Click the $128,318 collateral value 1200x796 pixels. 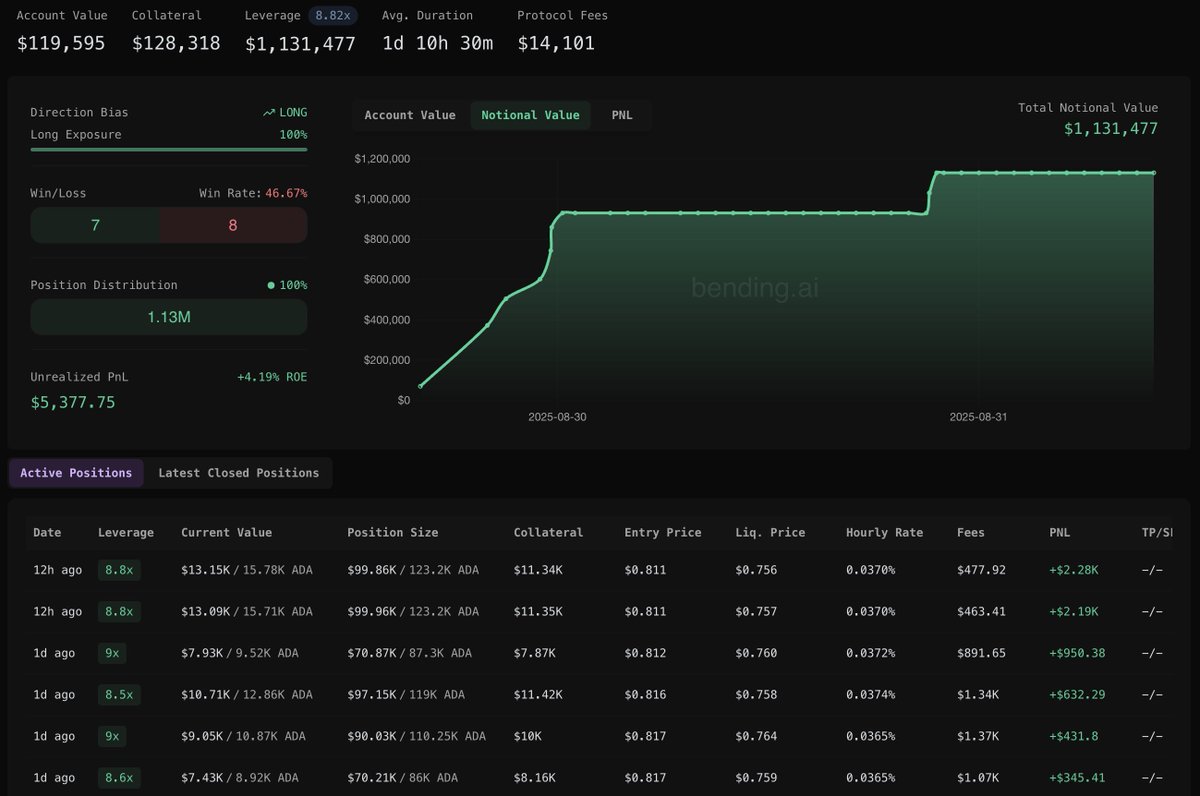coord(176,43)
